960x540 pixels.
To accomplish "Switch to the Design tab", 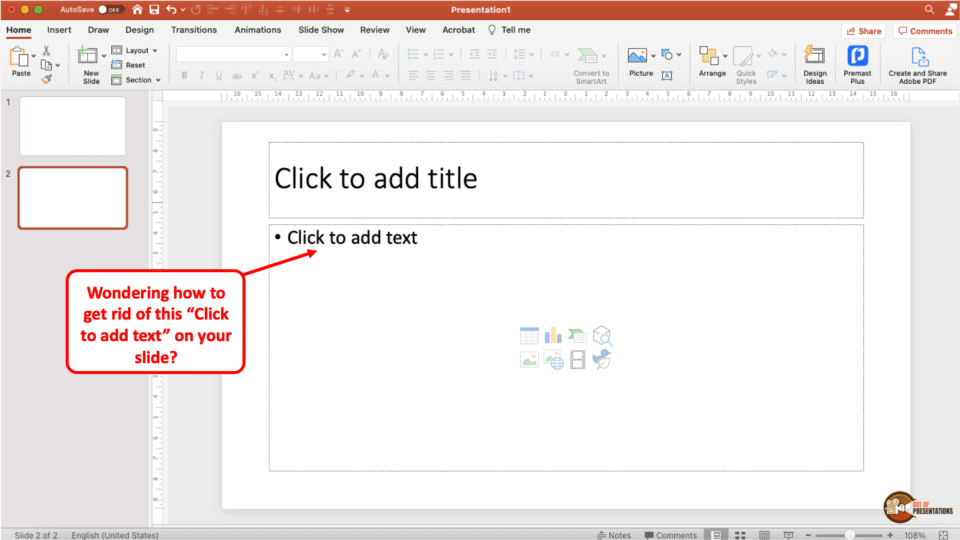I will coord(140,30).
